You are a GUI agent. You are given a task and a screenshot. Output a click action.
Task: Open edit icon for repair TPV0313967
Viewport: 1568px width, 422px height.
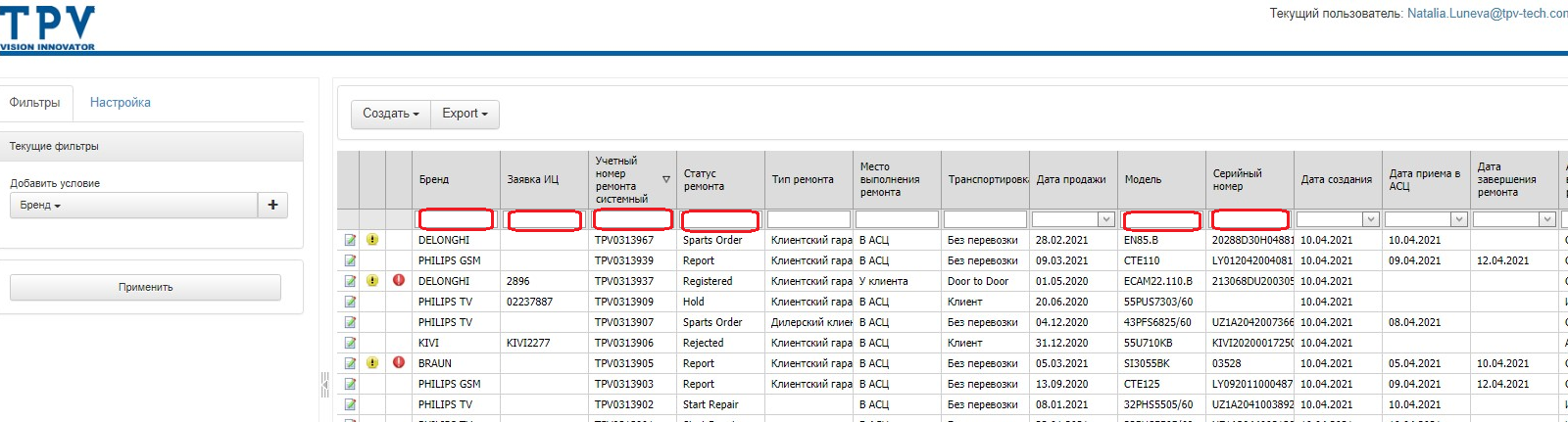pyautogui.click(x=350, y=240)
